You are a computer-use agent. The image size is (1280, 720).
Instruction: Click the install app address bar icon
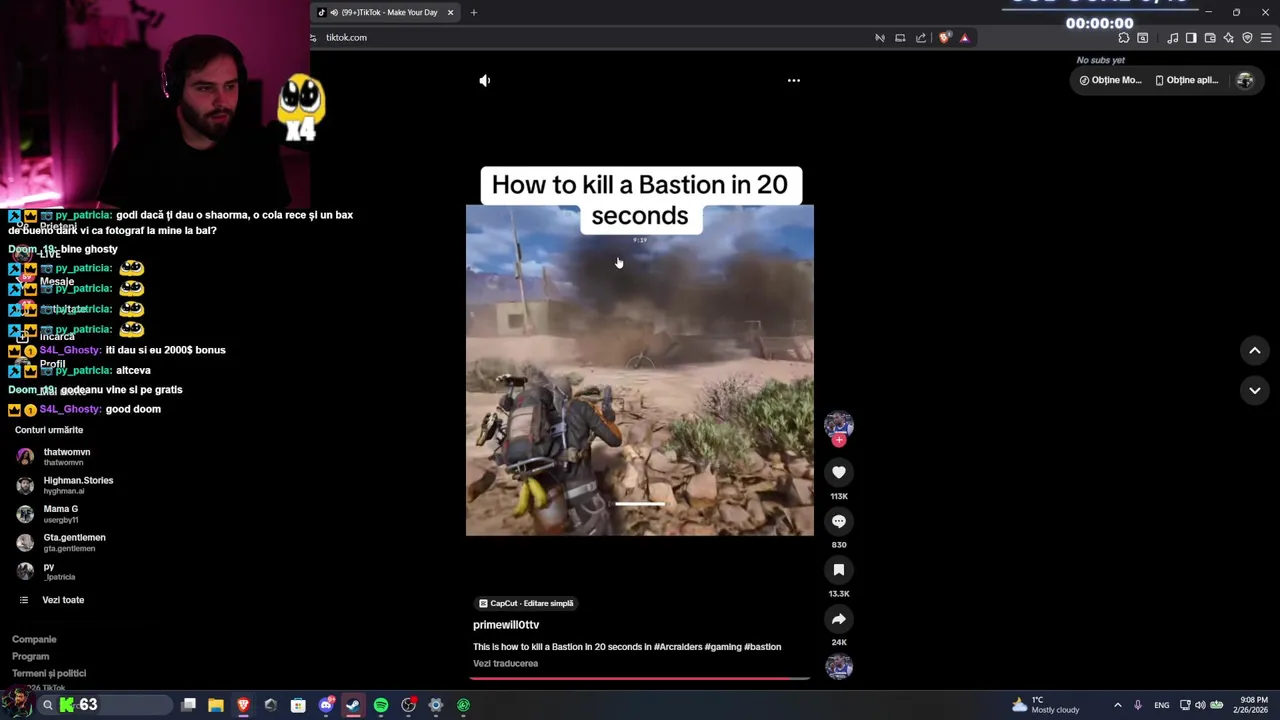click(900, 38)
